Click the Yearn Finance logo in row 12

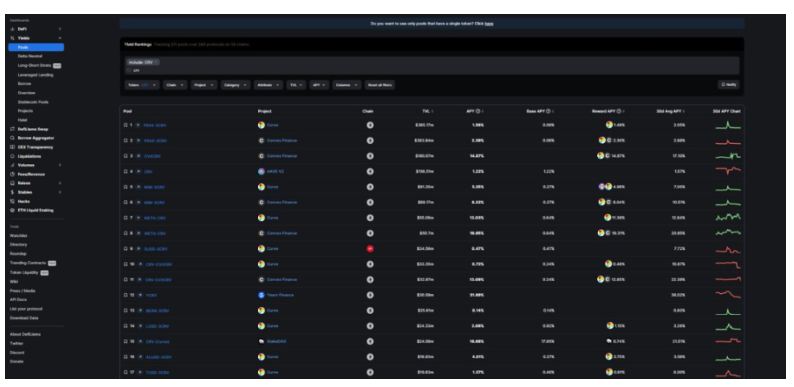click(261, 295)
